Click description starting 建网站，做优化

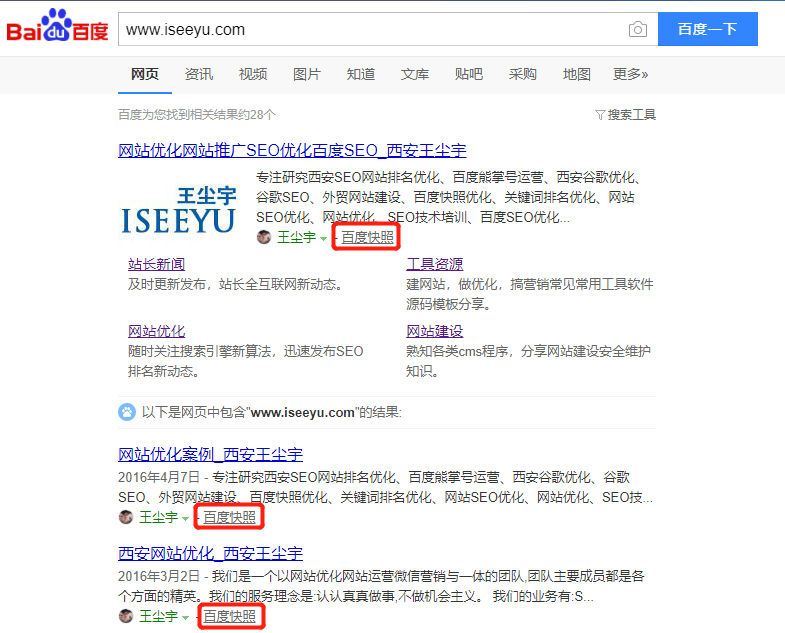(530, 294)
